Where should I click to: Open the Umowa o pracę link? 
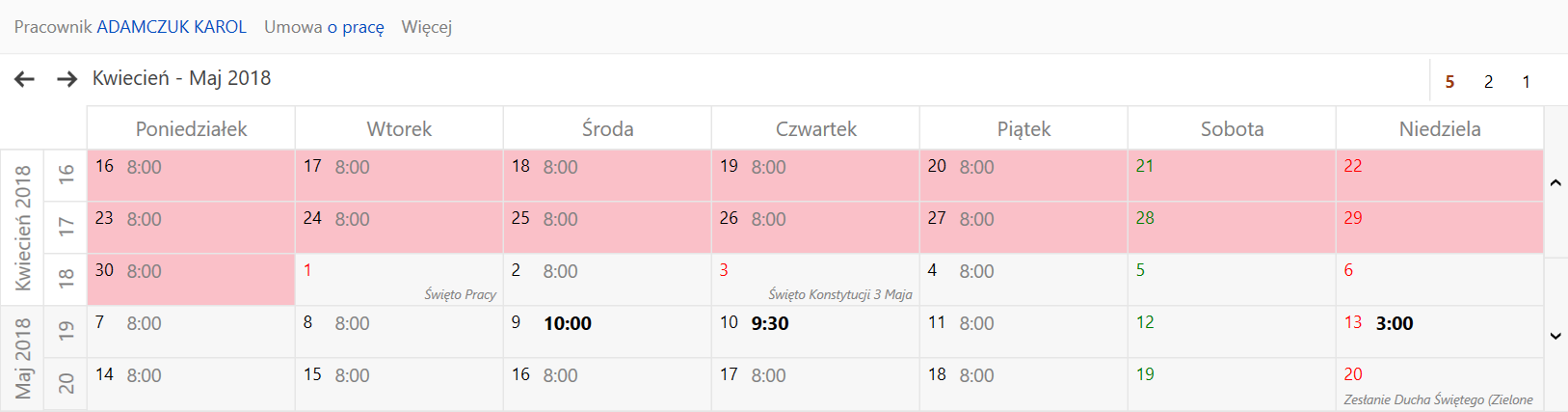(324, 27)
